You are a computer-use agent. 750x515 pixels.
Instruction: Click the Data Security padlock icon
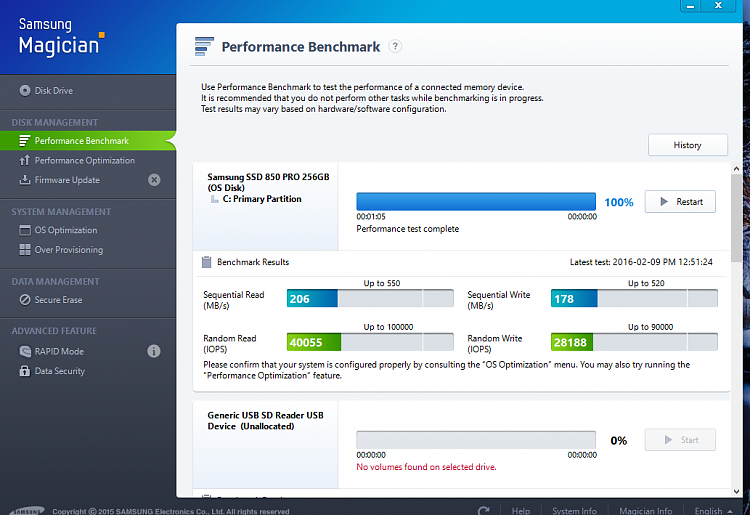(24, 371)
